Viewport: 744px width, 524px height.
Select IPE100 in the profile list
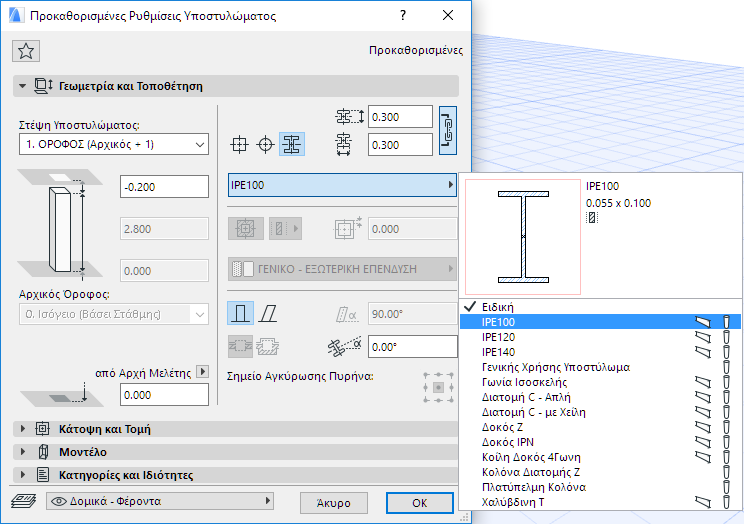pos(600,322)
